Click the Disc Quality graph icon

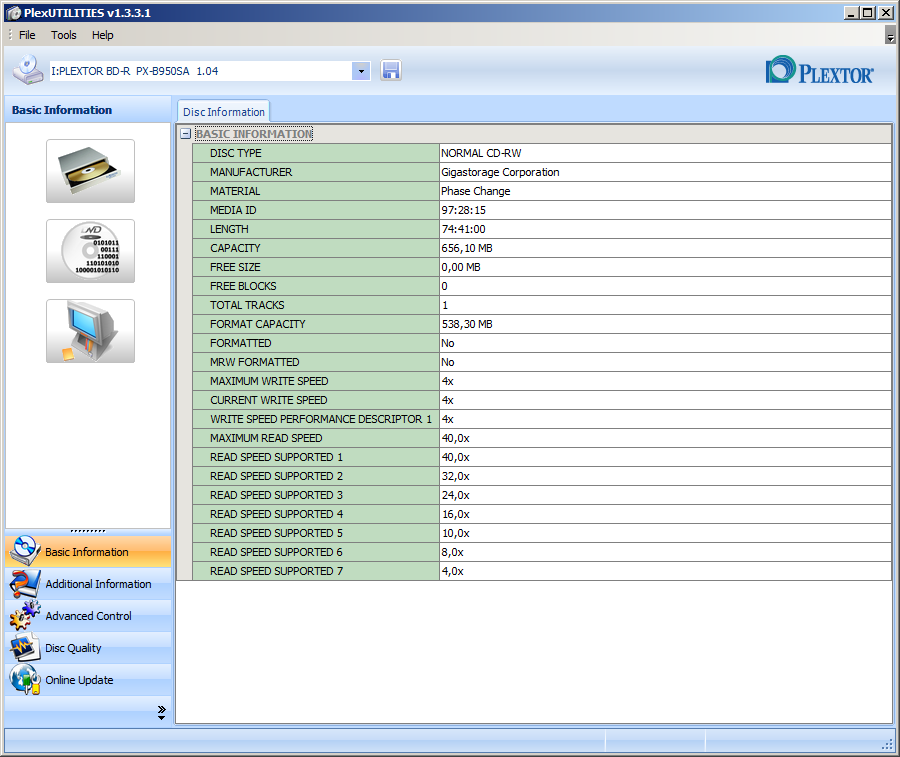click(25, 647)
